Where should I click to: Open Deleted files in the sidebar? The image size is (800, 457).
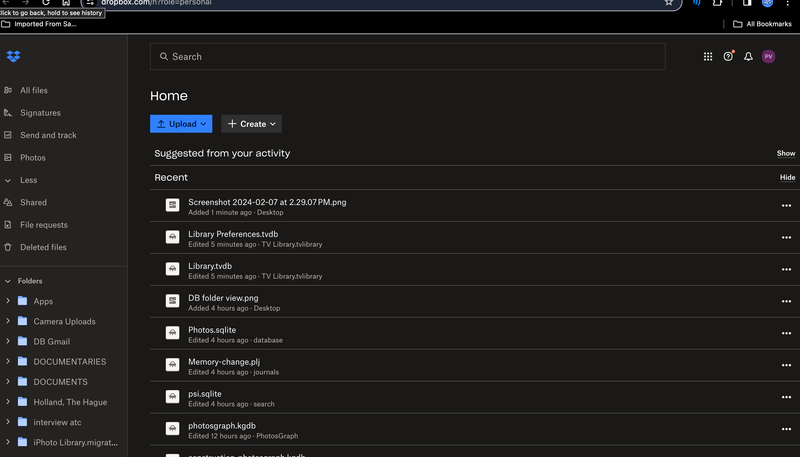[x=43, y=247]
